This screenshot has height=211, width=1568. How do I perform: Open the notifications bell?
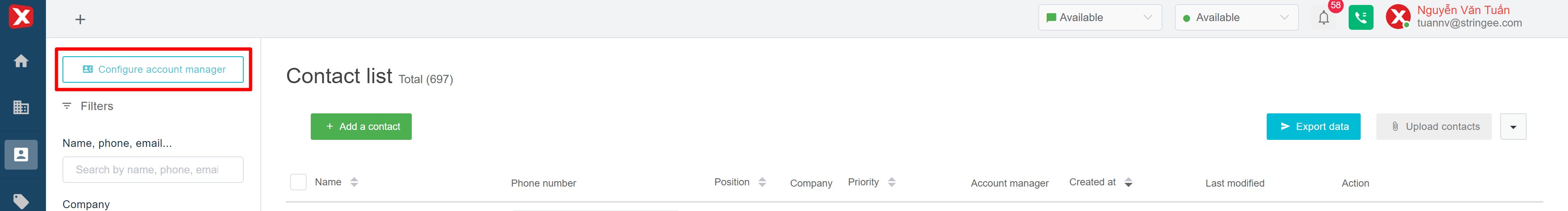(1323, 18)
